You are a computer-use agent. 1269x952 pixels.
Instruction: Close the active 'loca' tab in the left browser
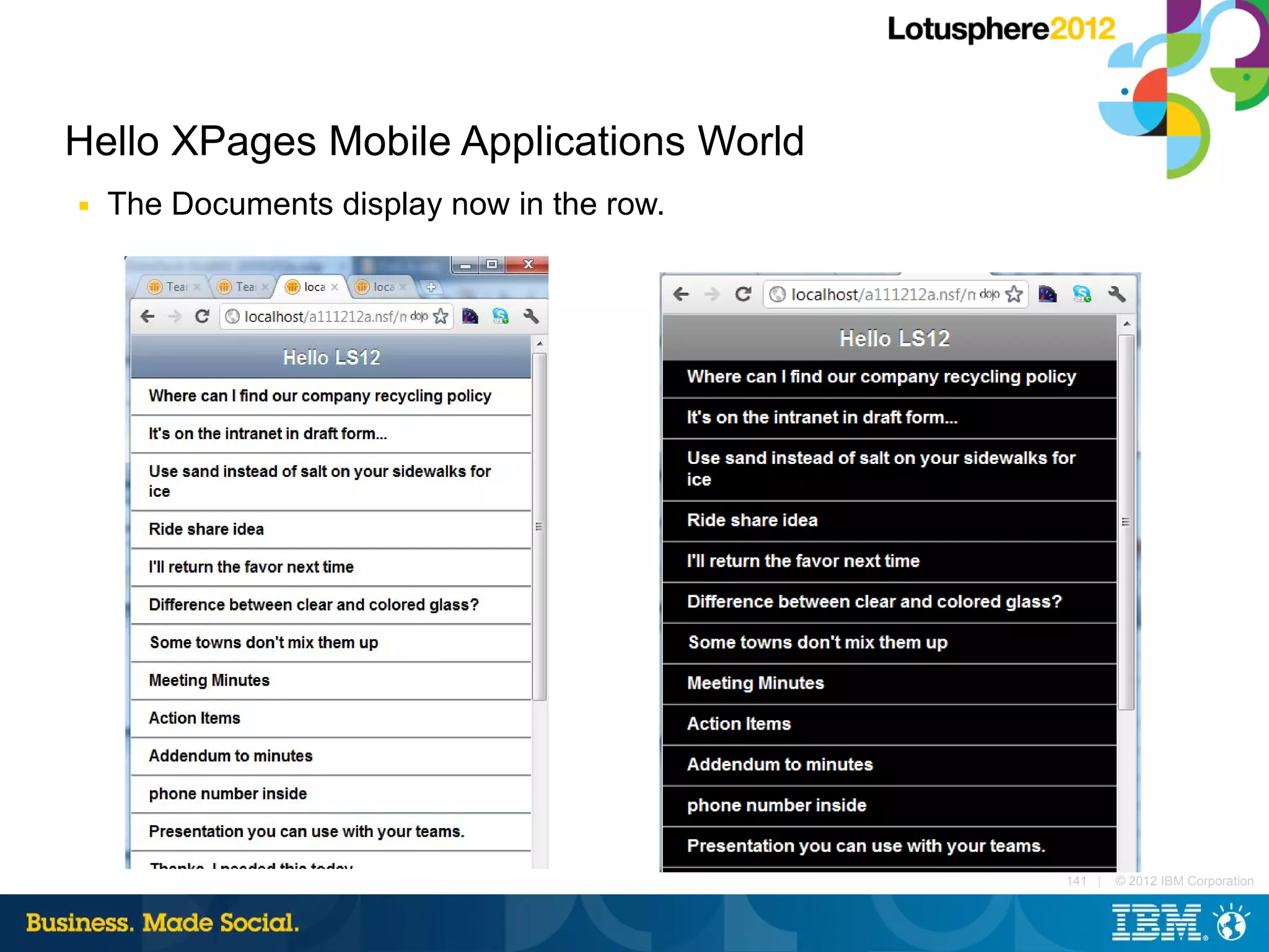click(x=335, y=287)
